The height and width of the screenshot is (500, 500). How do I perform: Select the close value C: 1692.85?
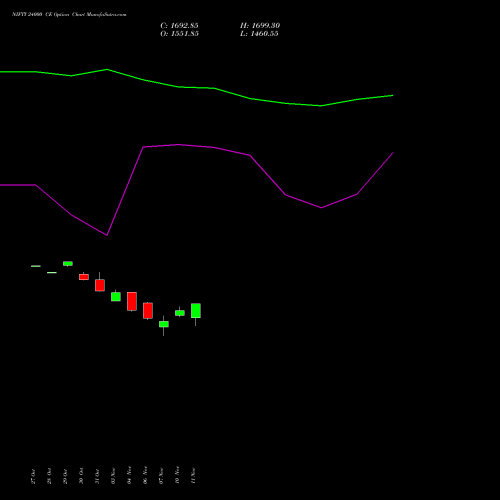pos(179,25)
